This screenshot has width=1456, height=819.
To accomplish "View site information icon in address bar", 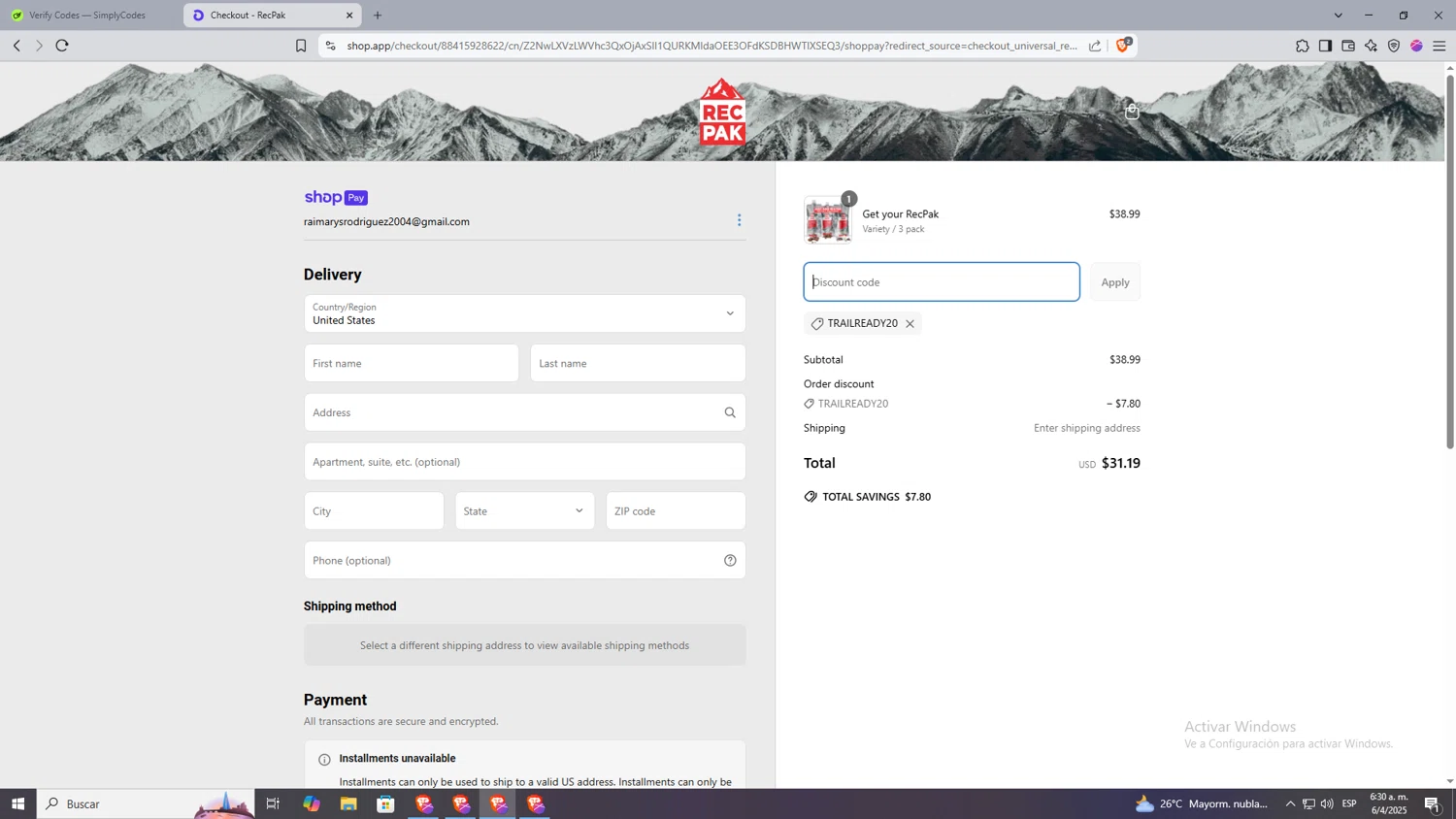I will (330, 46).
